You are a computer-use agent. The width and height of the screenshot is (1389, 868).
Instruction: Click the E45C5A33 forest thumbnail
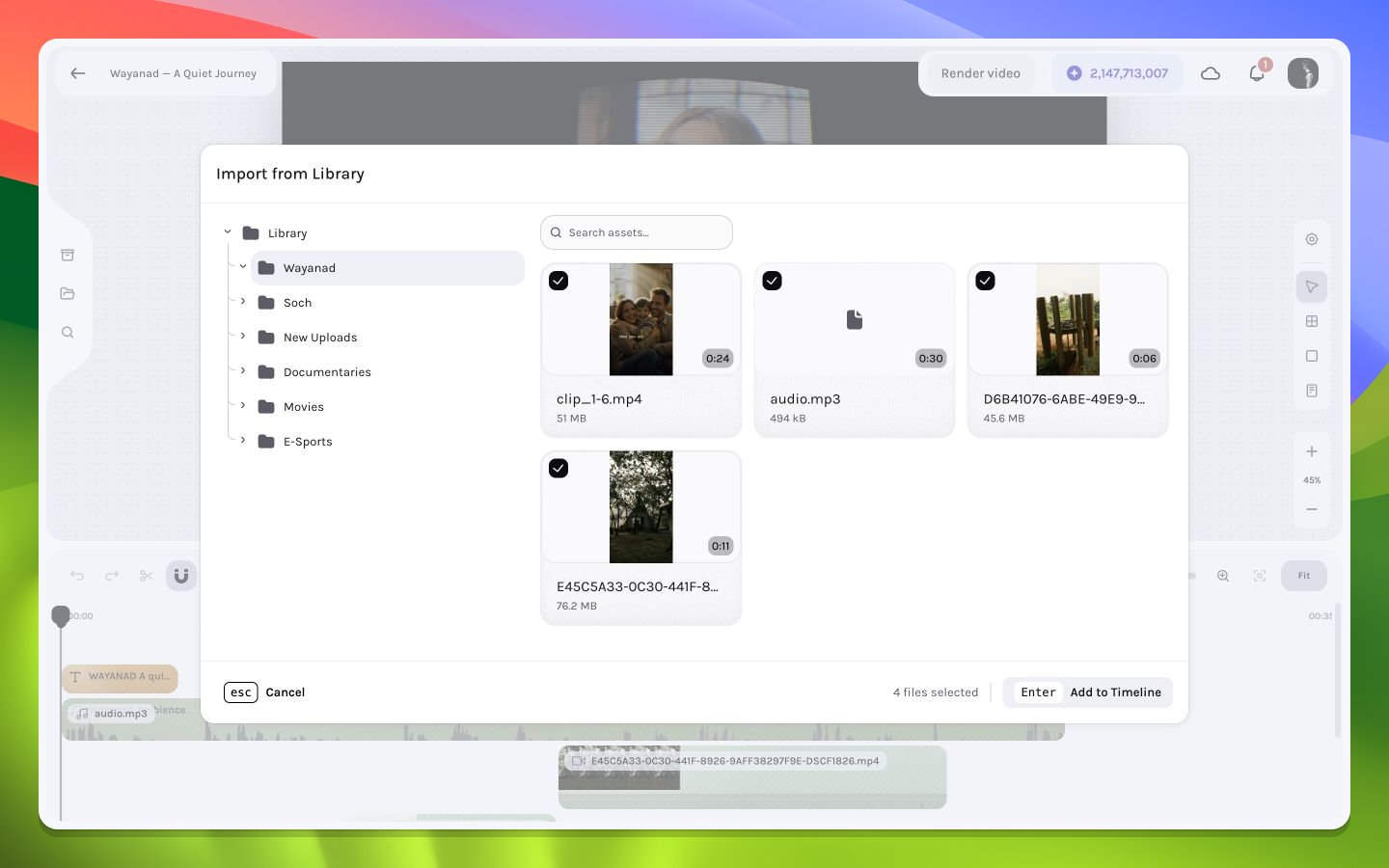click(641, 507)
